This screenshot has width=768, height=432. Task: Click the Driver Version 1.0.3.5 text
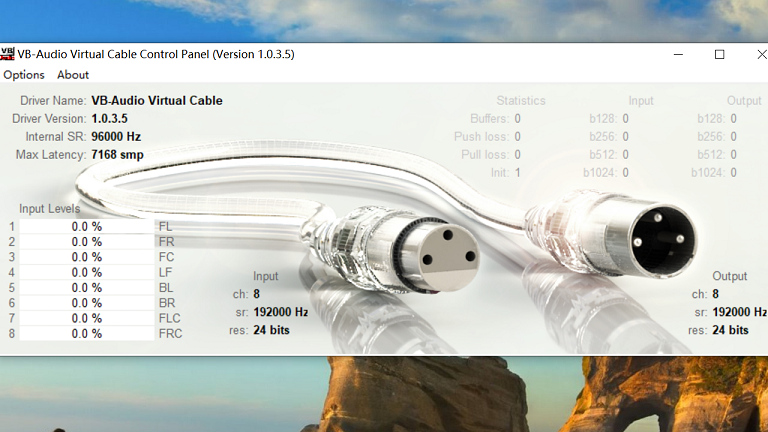coord(109,119)
